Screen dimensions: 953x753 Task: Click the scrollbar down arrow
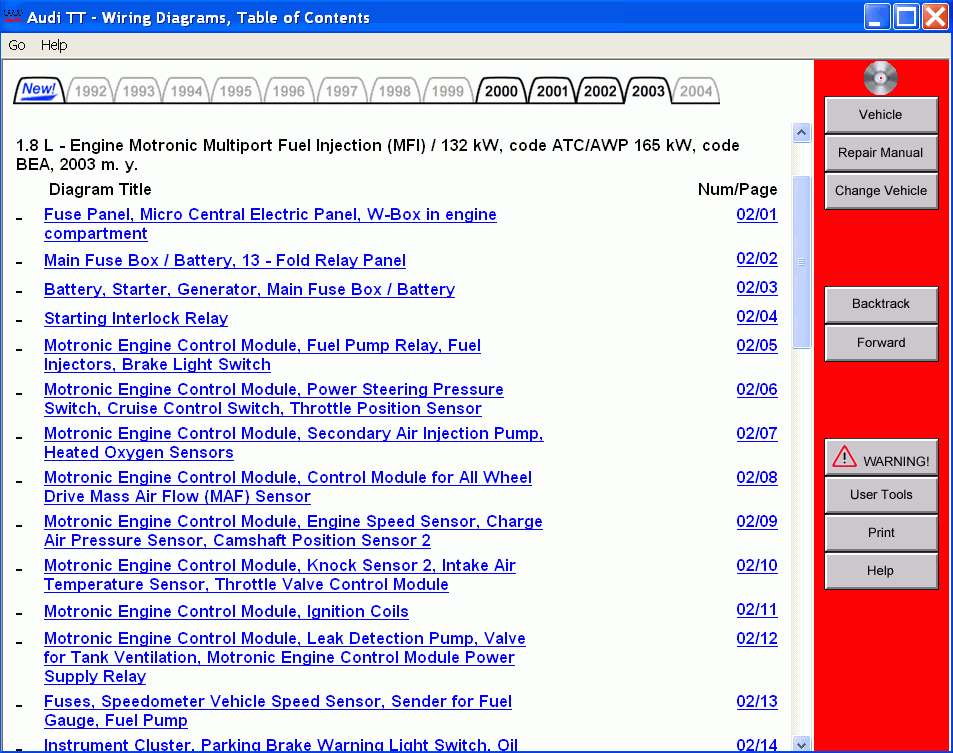tap(801, 744)
